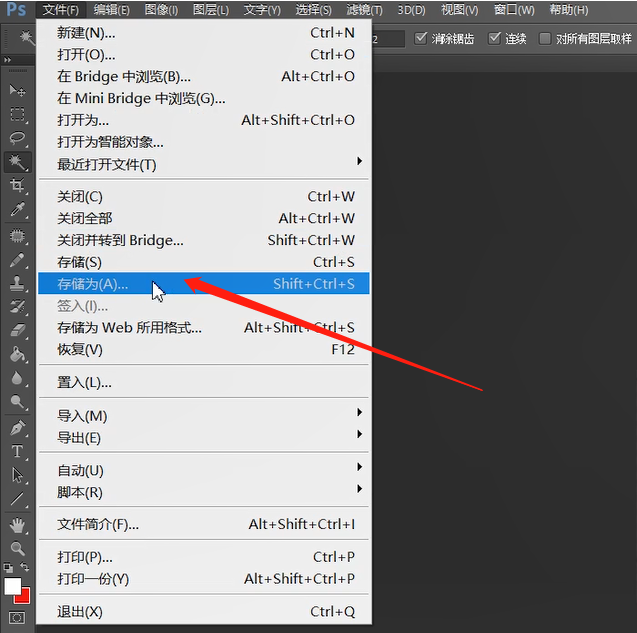Screen dimensions: 637x633
Task: Reset default foreground and background colors
Action: coord(8,567)
